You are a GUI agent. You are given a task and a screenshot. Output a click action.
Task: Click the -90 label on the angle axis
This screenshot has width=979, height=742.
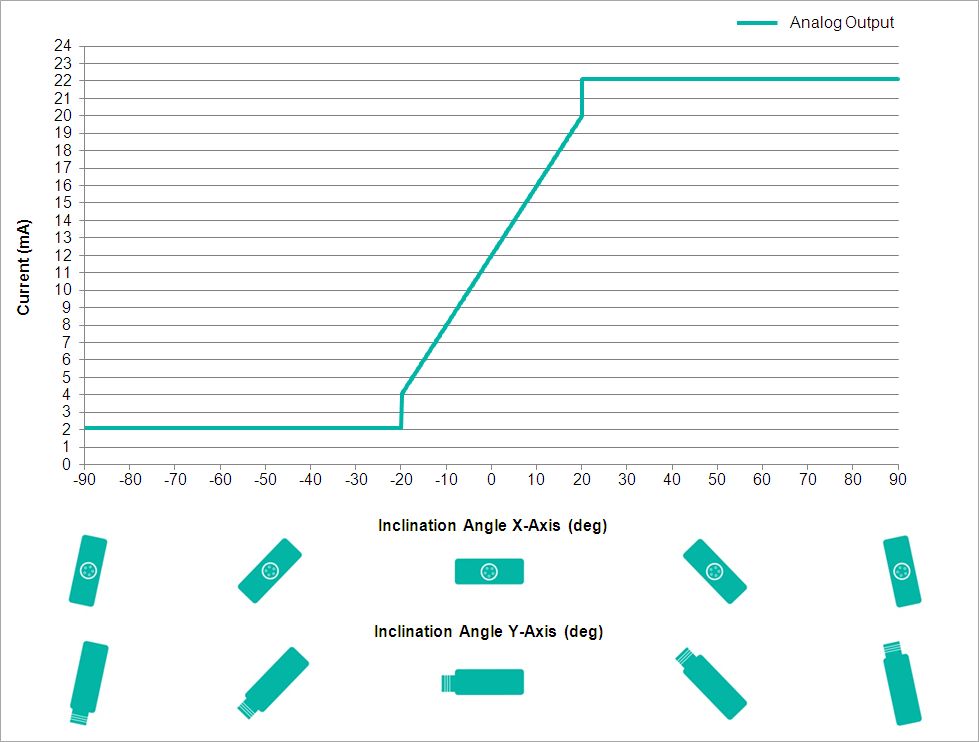tap(84, 480)
